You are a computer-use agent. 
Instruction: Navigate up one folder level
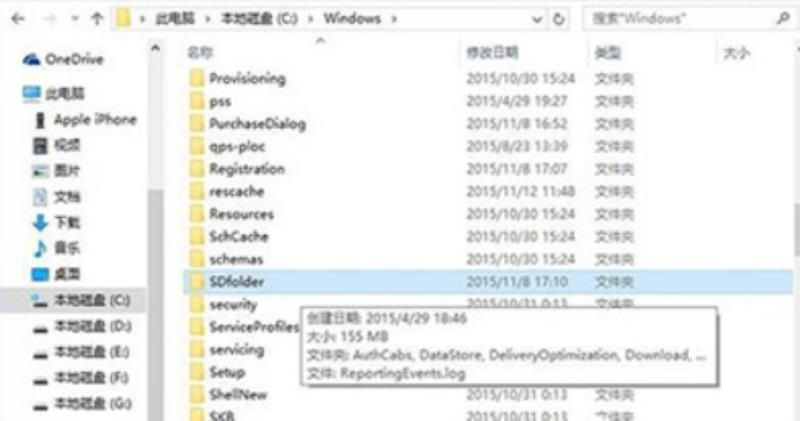96,19
